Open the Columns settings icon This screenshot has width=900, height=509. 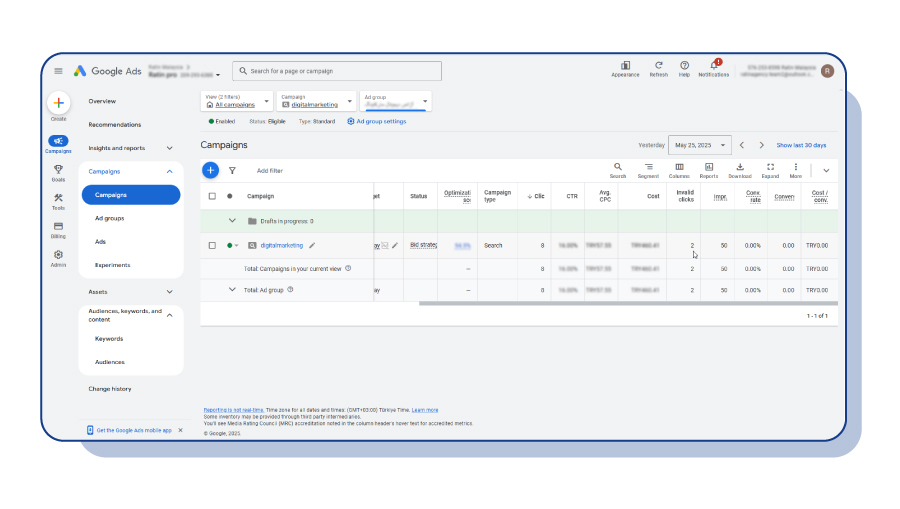coord(679,170)
